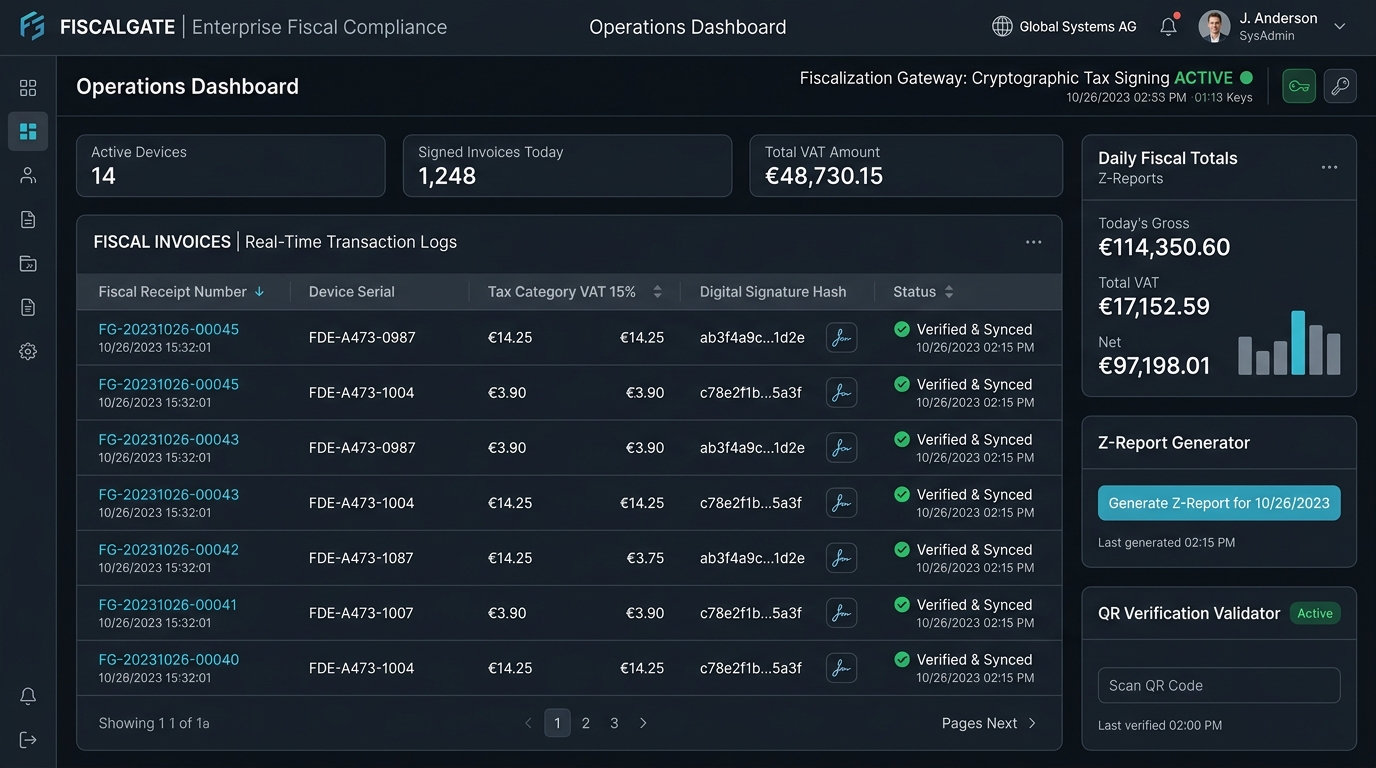Click the bell icon in the left sidebar
The height and width of the screenshot is (768, 1376).
pos(28,696)
